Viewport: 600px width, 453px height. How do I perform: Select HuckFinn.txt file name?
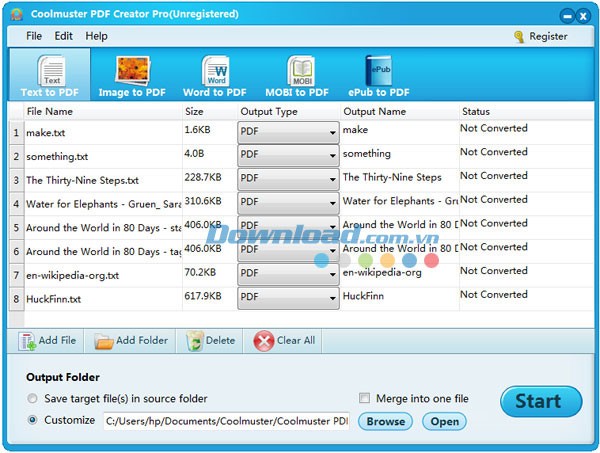point(54,299)
